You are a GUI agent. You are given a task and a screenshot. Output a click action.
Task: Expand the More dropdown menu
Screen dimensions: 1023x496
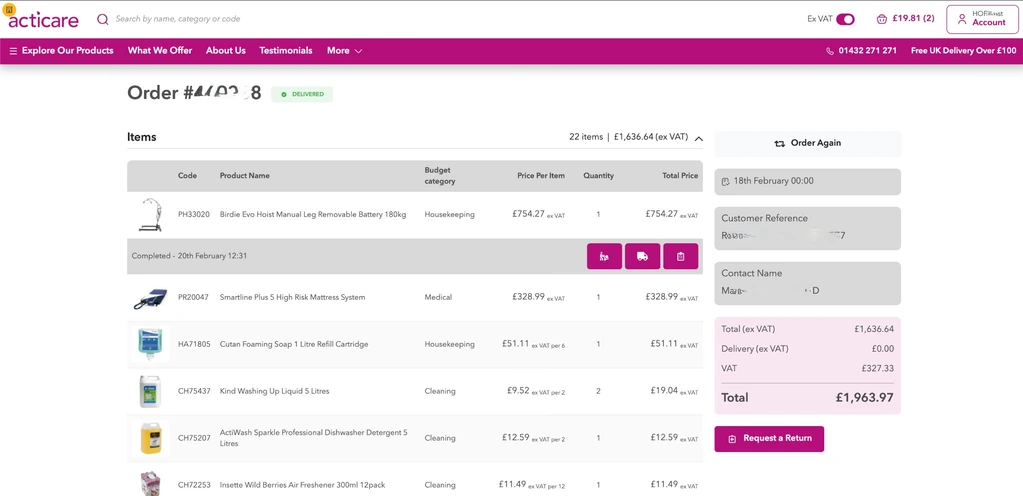click(344, 50)
